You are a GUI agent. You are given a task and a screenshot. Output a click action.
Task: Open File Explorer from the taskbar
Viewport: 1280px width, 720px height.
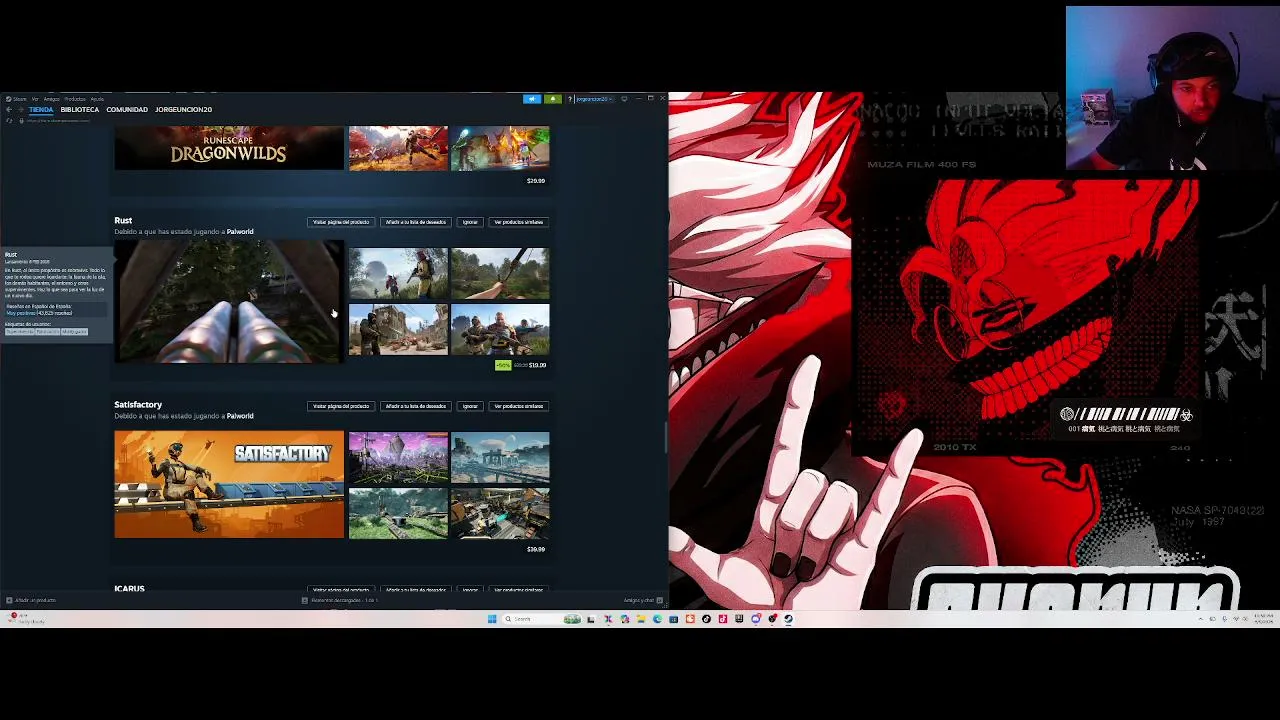pos(641,619)
